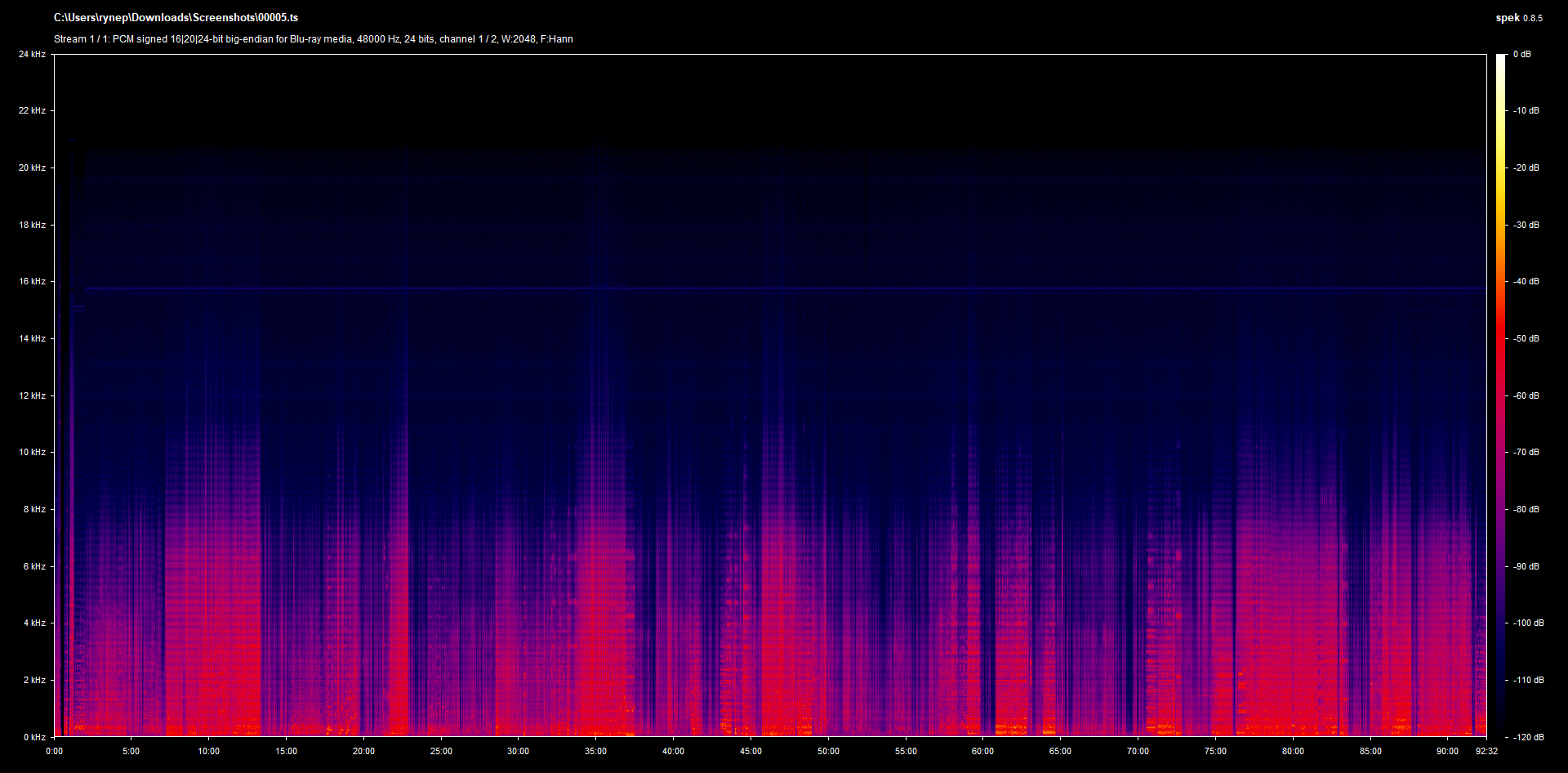Image resolution: width=1568 pixels, height=773 pixels.
Task: Click the 0:00 start time marker
Action: 54,752
